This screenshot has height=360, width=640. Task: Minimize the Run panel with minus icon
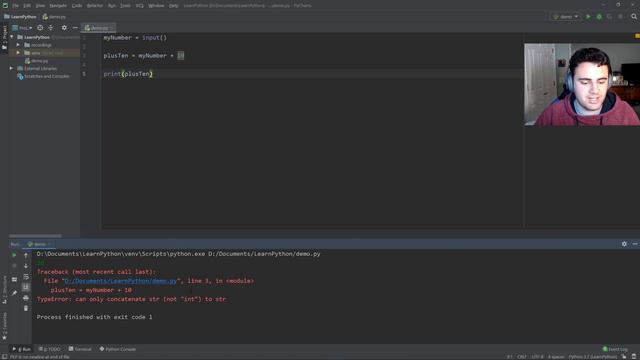(x=635, y=244)
